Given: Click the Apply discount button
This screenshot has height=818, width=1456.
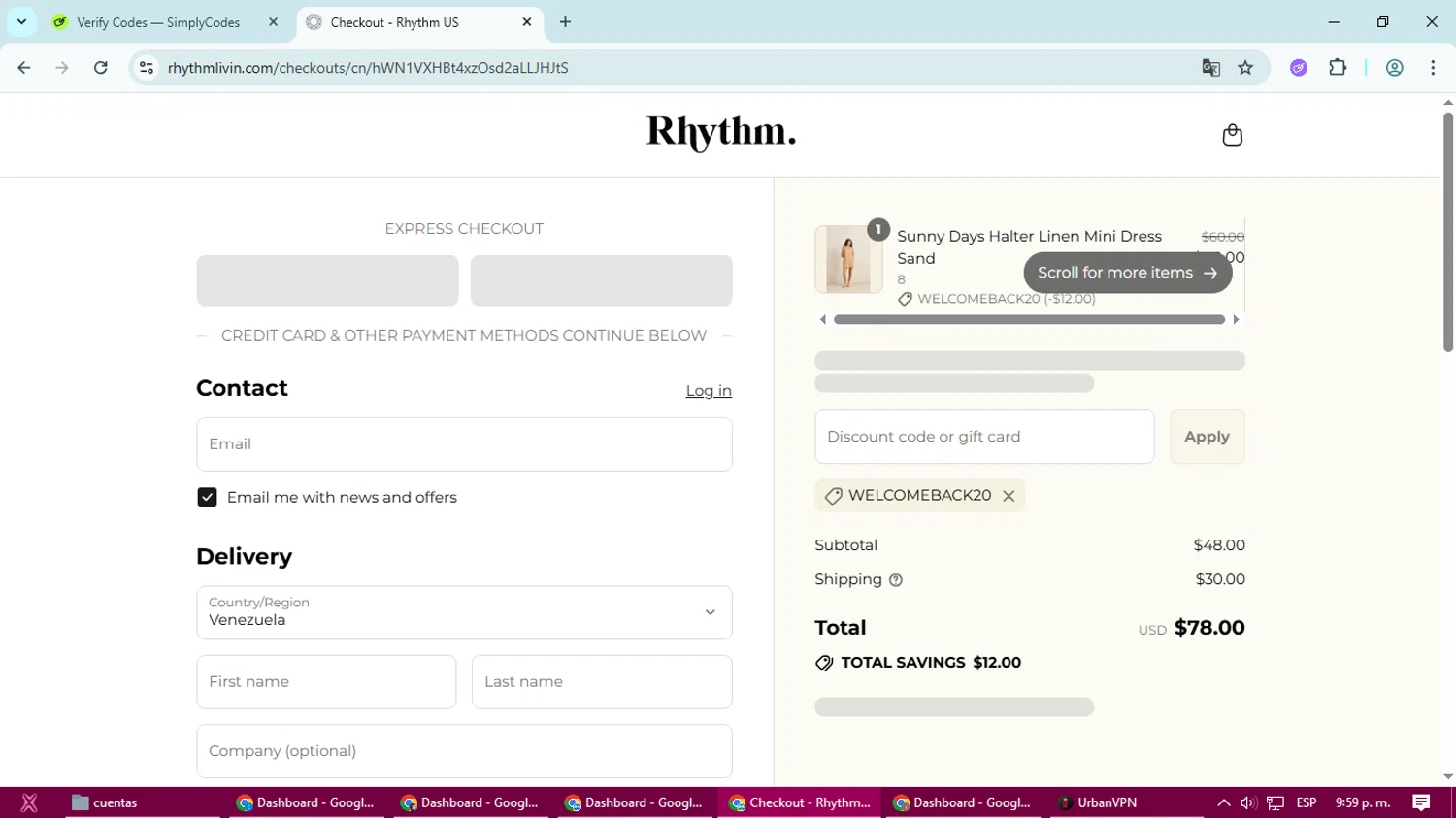Looking at the screenshot, I should 1207,437.
